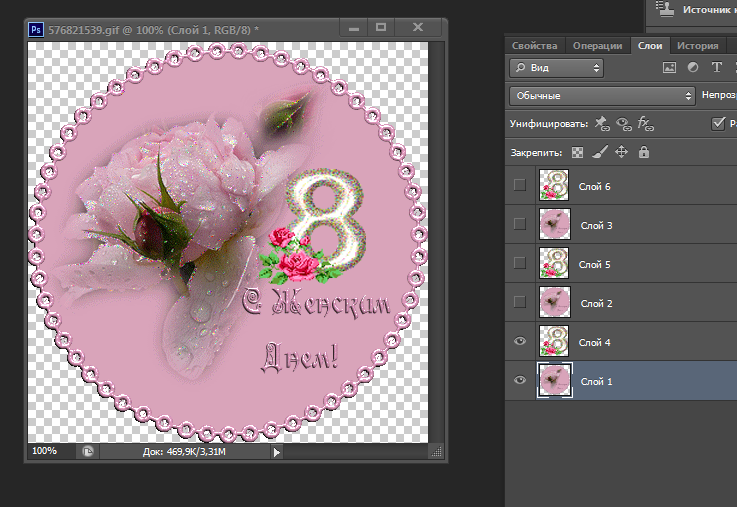
Task: Lock transparent pixels with checkerboard icon
Action: 577,152
